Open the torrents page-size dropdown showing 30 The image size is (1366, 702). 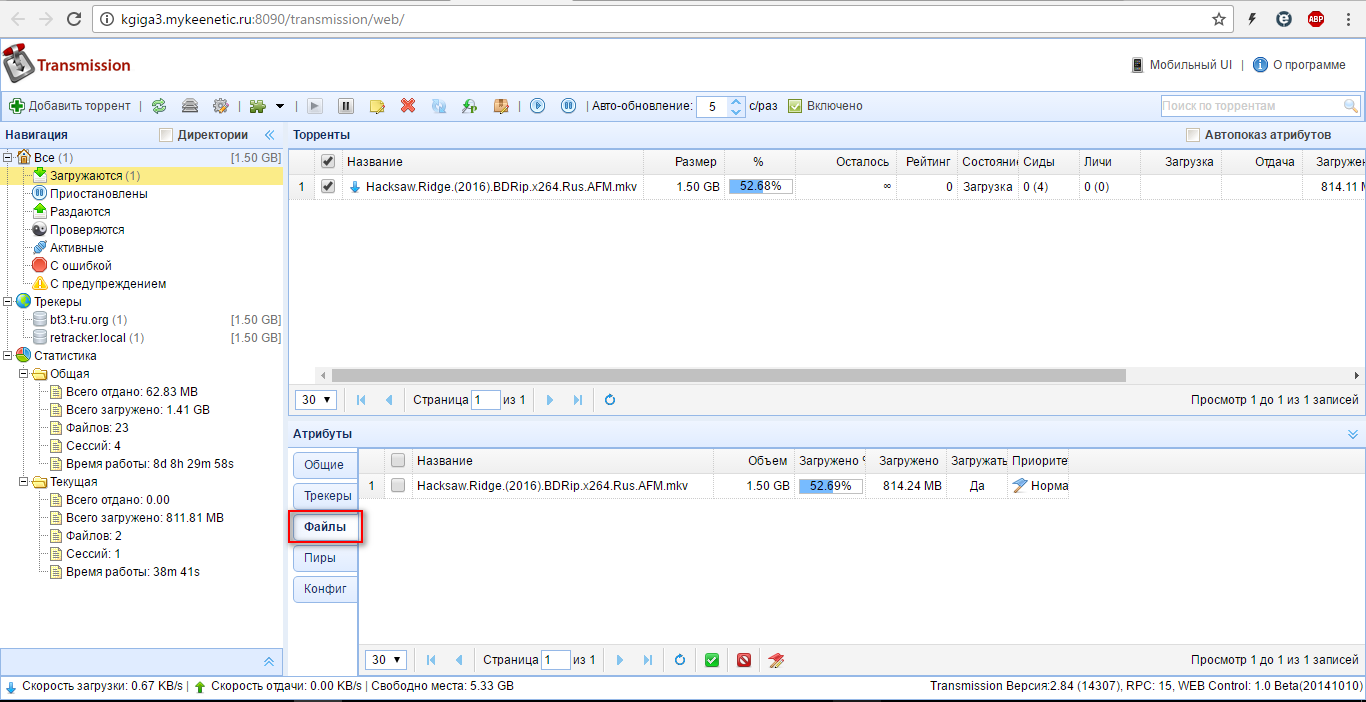[316, 400]
